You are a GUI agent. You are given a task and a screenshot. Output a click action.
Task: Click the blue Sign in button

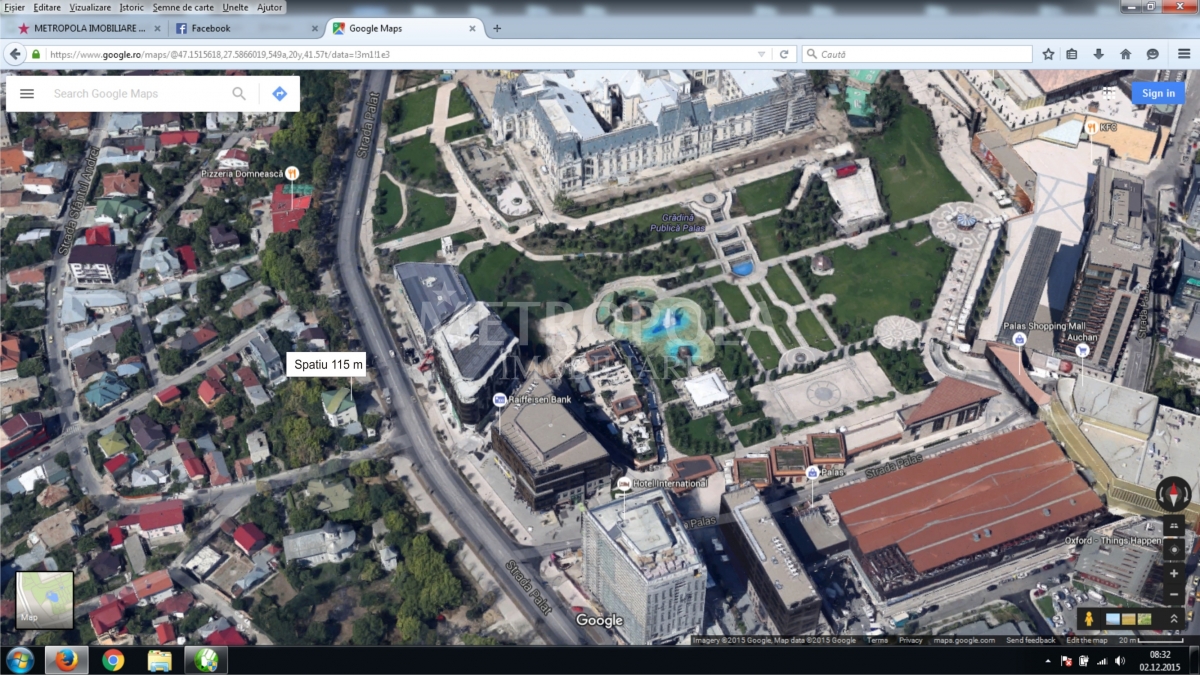pos(1158,93)
